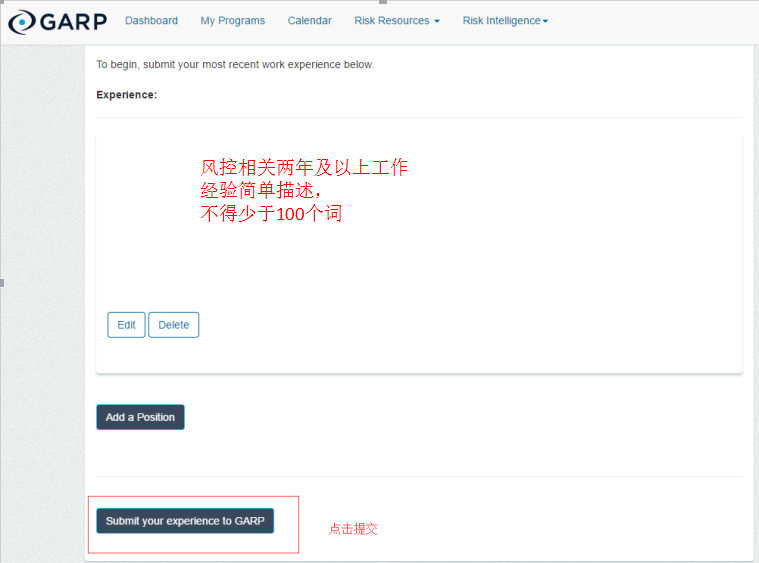Click the caret arrow beside Risk Resources
This screenshot has height=563, width=759.
click(x=436, y=21)
